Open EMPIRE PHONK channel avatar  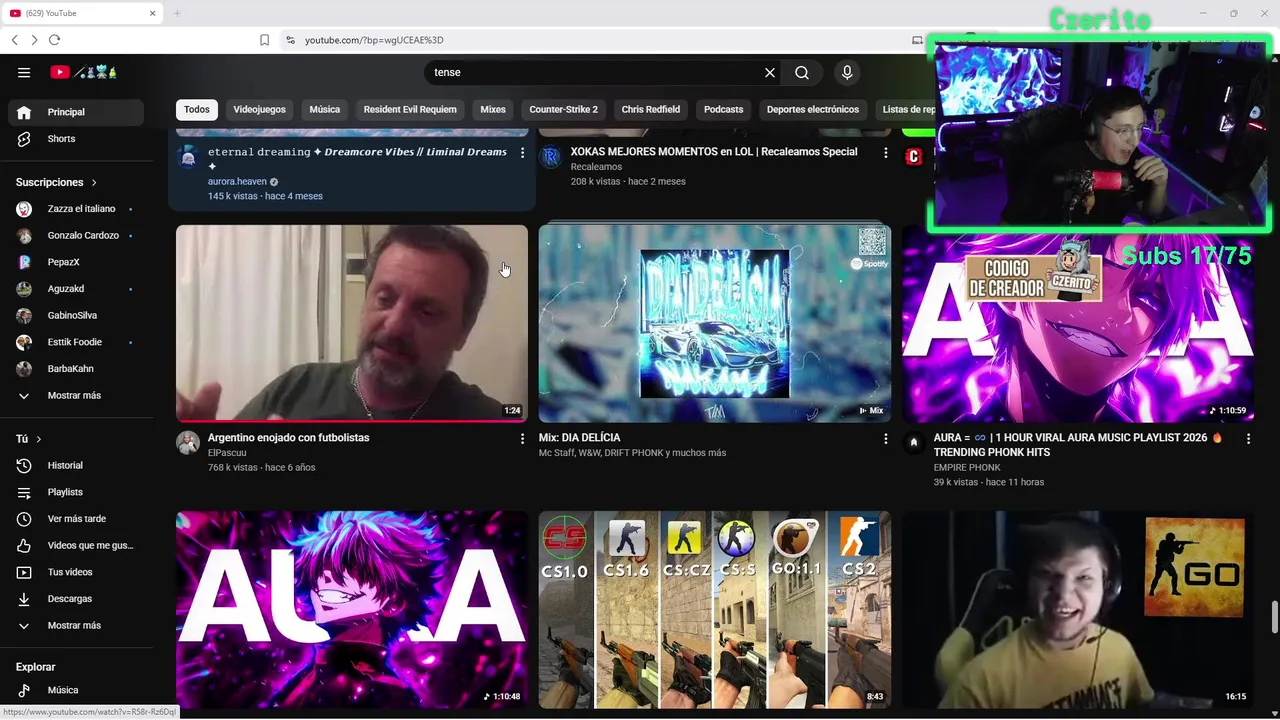[x=913, y=442]
